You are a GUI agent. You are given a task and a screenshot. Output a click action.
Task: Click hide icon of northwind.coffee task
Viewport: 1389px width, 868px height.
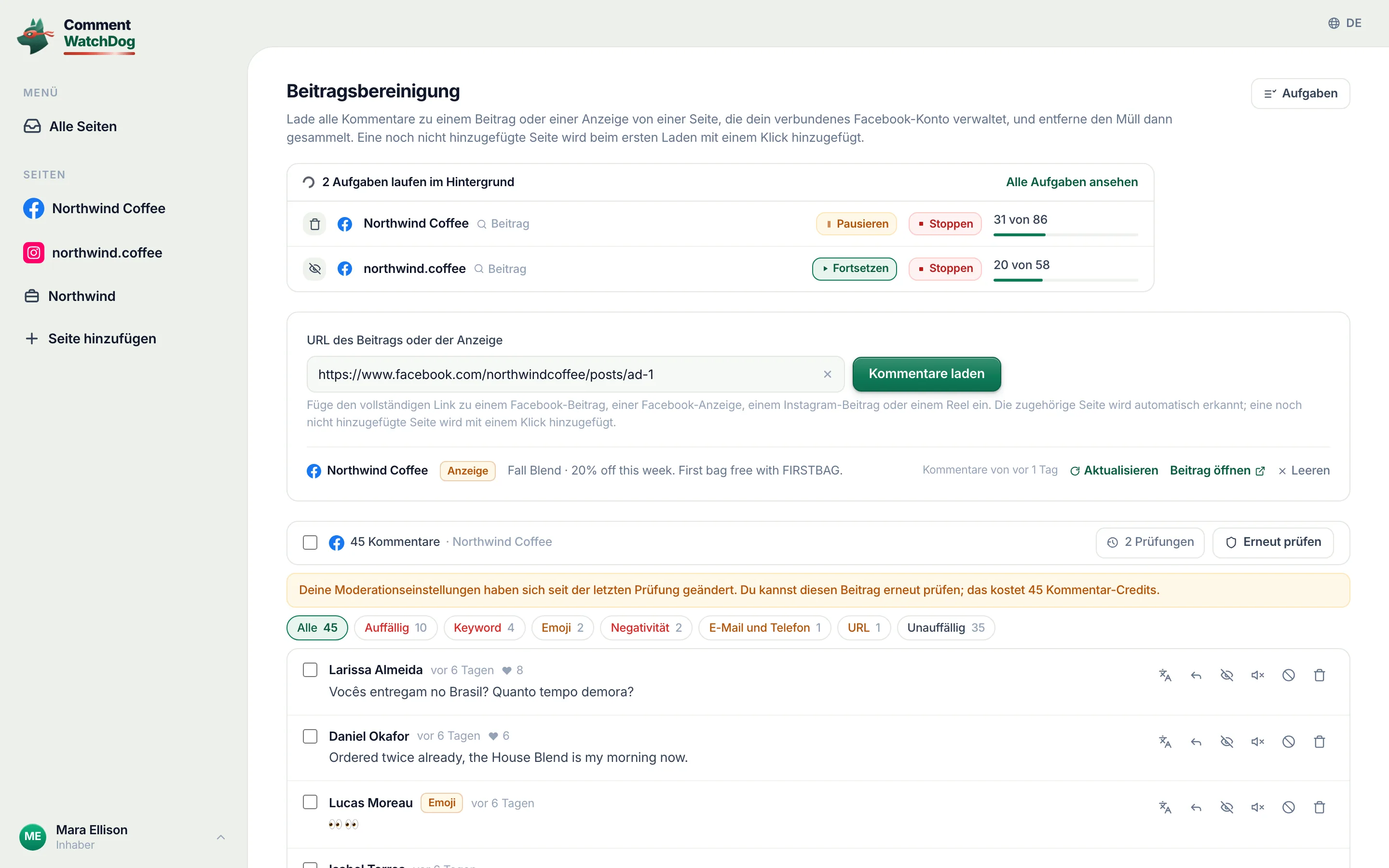coord(314,269)
